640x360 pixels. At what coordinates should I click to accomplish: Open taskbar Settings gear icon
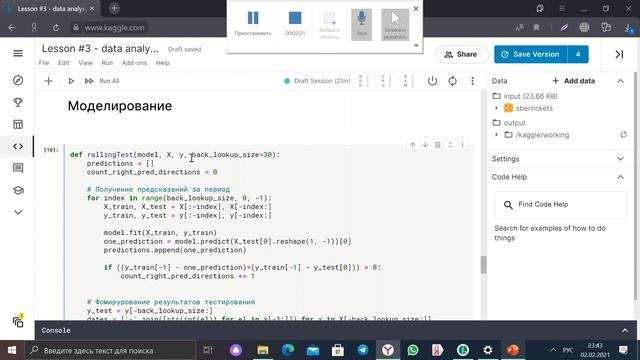(488, 350)
